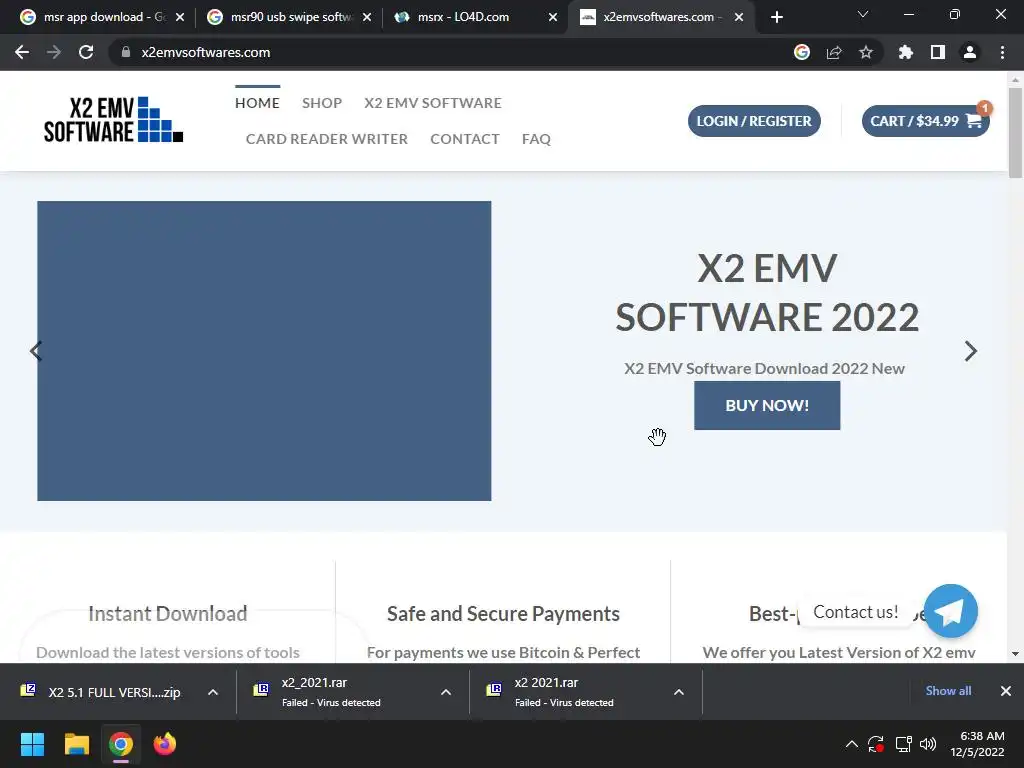Open the SHOP menu item
The width and height of the screenshot is (1024, 768).
(322, 103)
